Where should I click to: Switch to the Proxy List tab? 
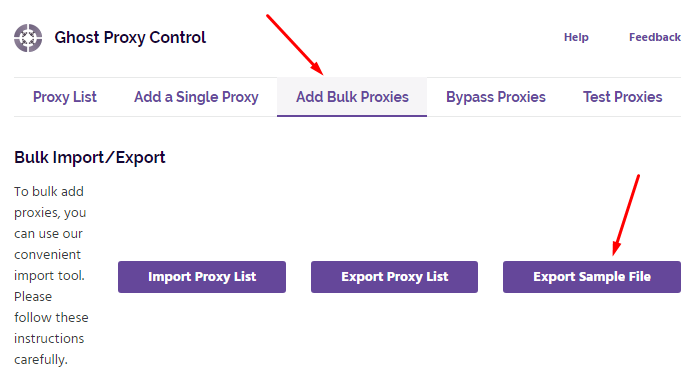[65, 97]
